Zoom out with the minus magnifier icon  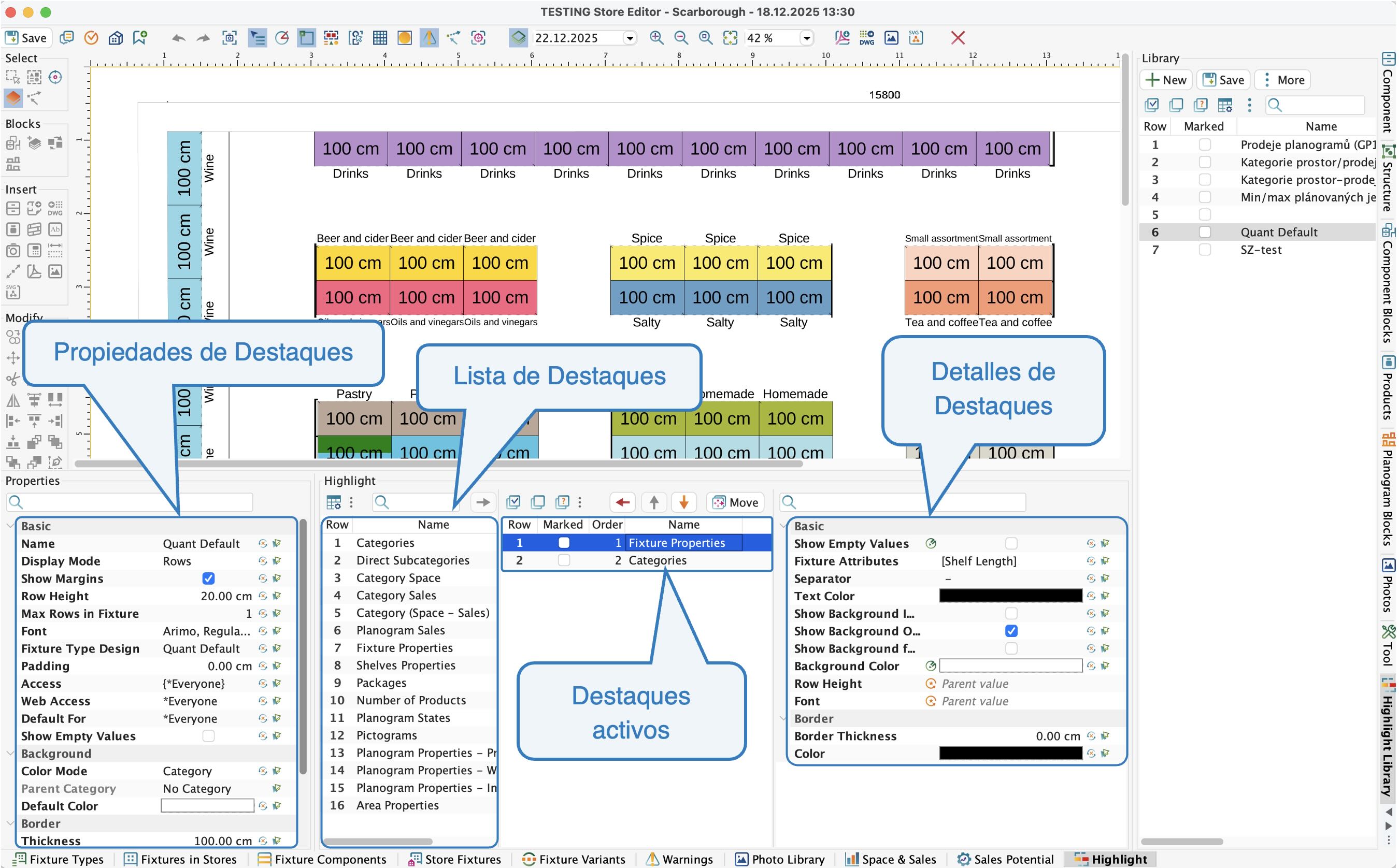pyautogui.click(x=681, y=38)
